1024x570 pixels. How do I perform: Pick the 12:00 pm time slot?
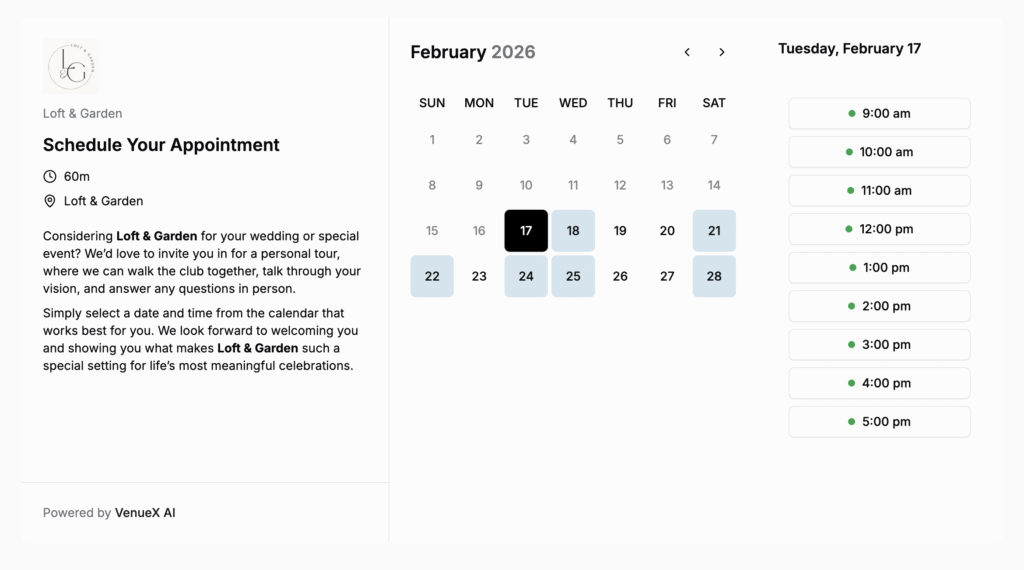tap(879, 229)
